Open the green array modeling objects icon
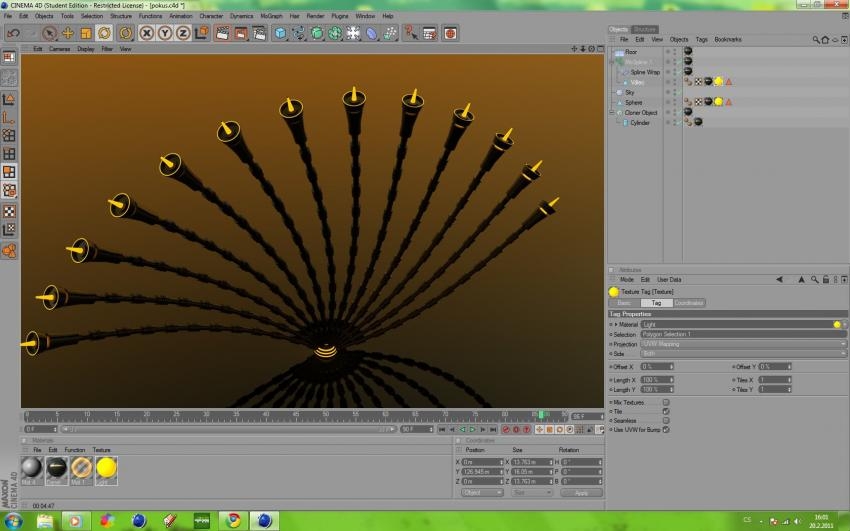Screen dimensions: 850x531 click(335, 34)
